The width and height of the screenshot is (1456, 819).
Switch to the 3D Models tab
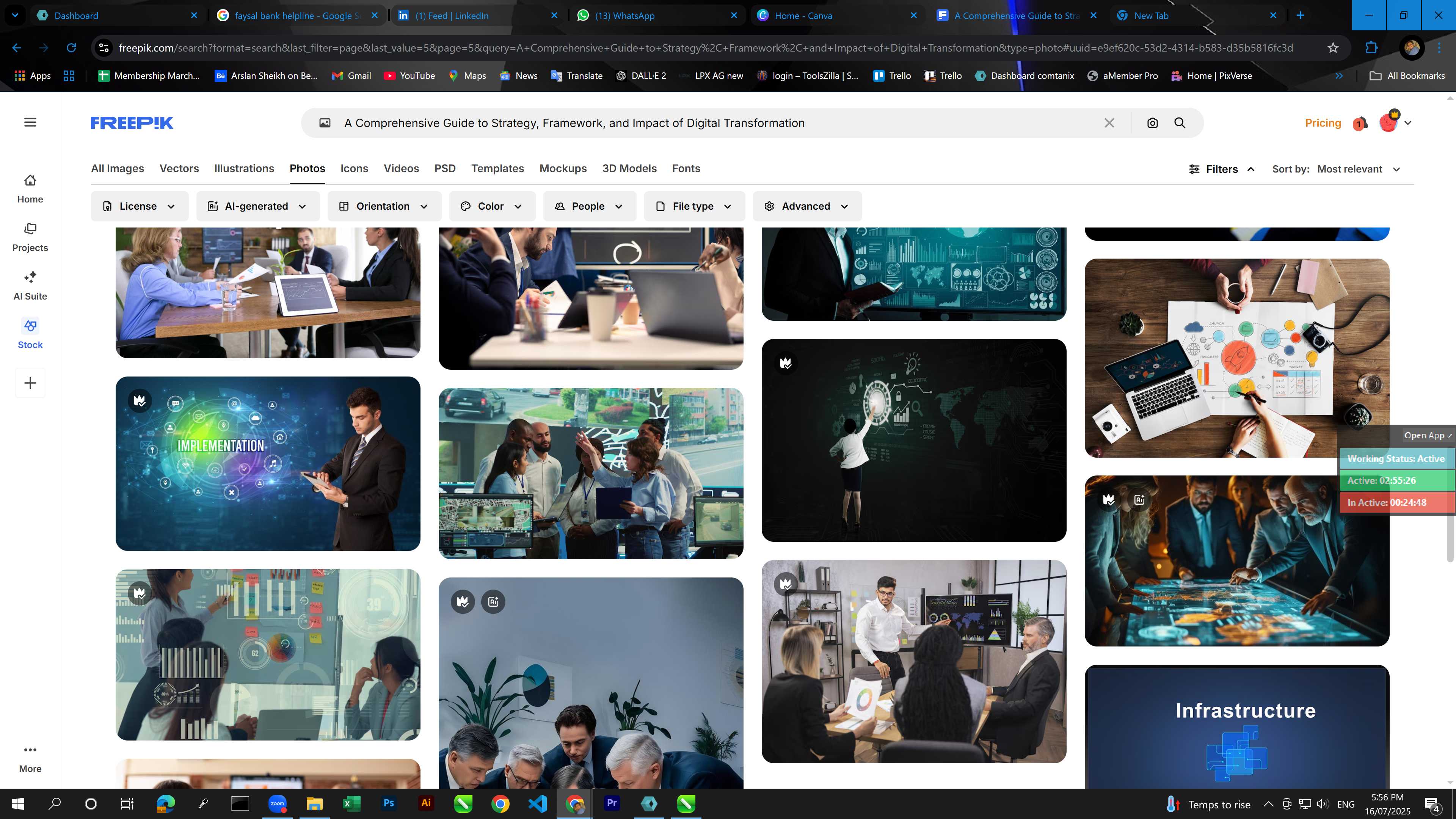(629, 168)
